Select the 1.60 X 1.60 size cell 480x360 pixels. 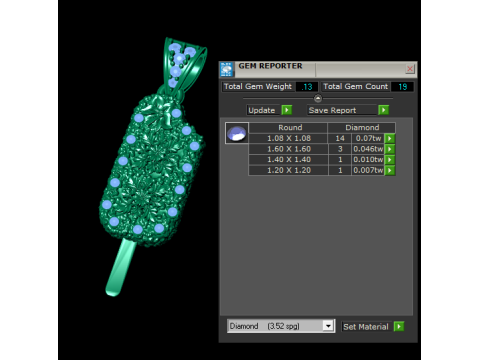click(x=289, y=149)
